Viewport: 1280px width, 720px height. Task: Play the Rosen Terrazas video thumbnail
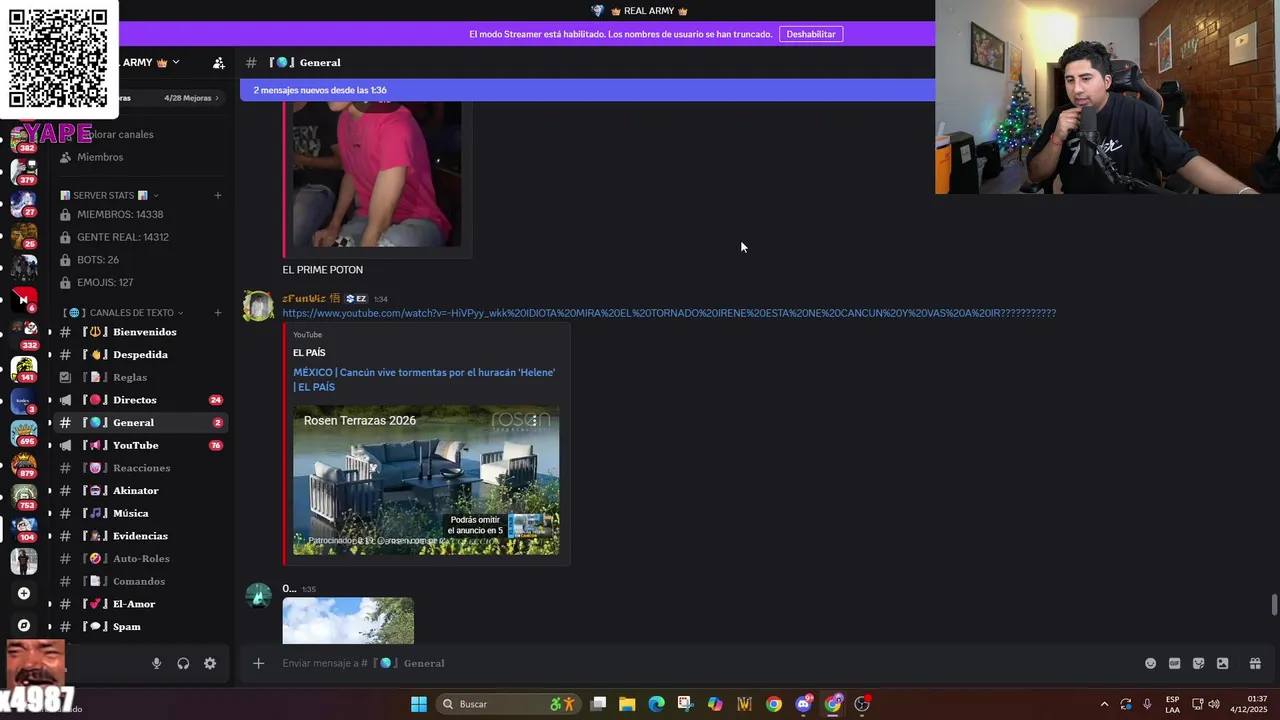(x=426, y=480)
